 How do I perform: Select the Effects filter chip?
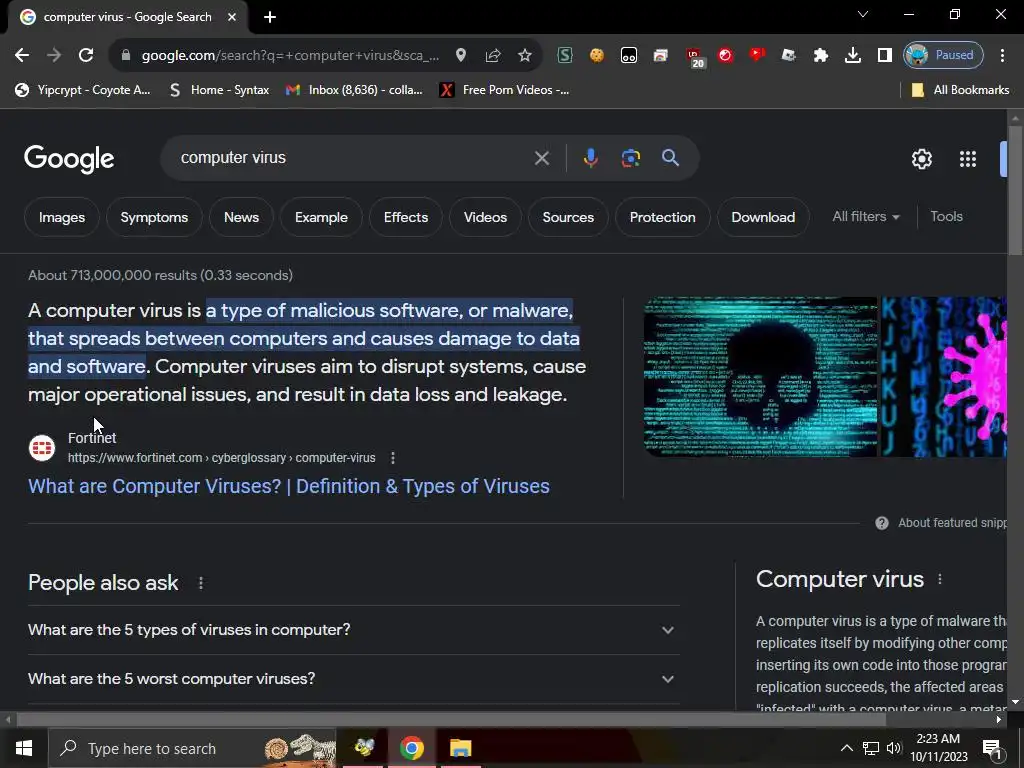pos(406,217)
